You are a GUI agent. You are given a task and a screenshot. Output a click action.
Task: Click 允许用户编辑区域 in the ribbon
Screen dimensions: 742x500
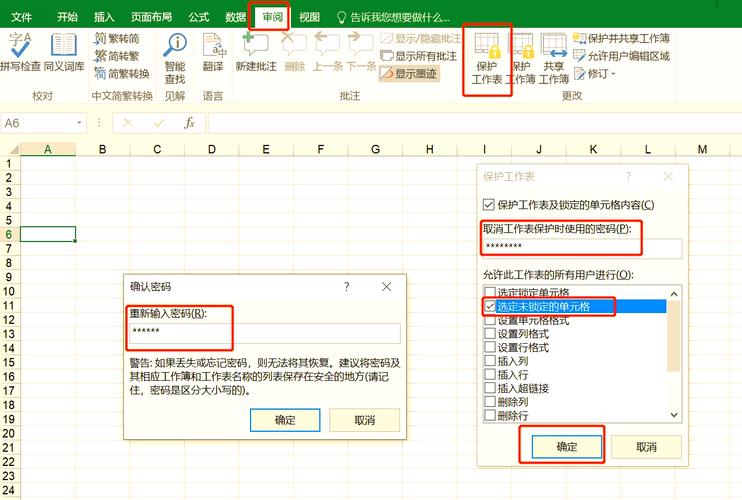[622, 56]
